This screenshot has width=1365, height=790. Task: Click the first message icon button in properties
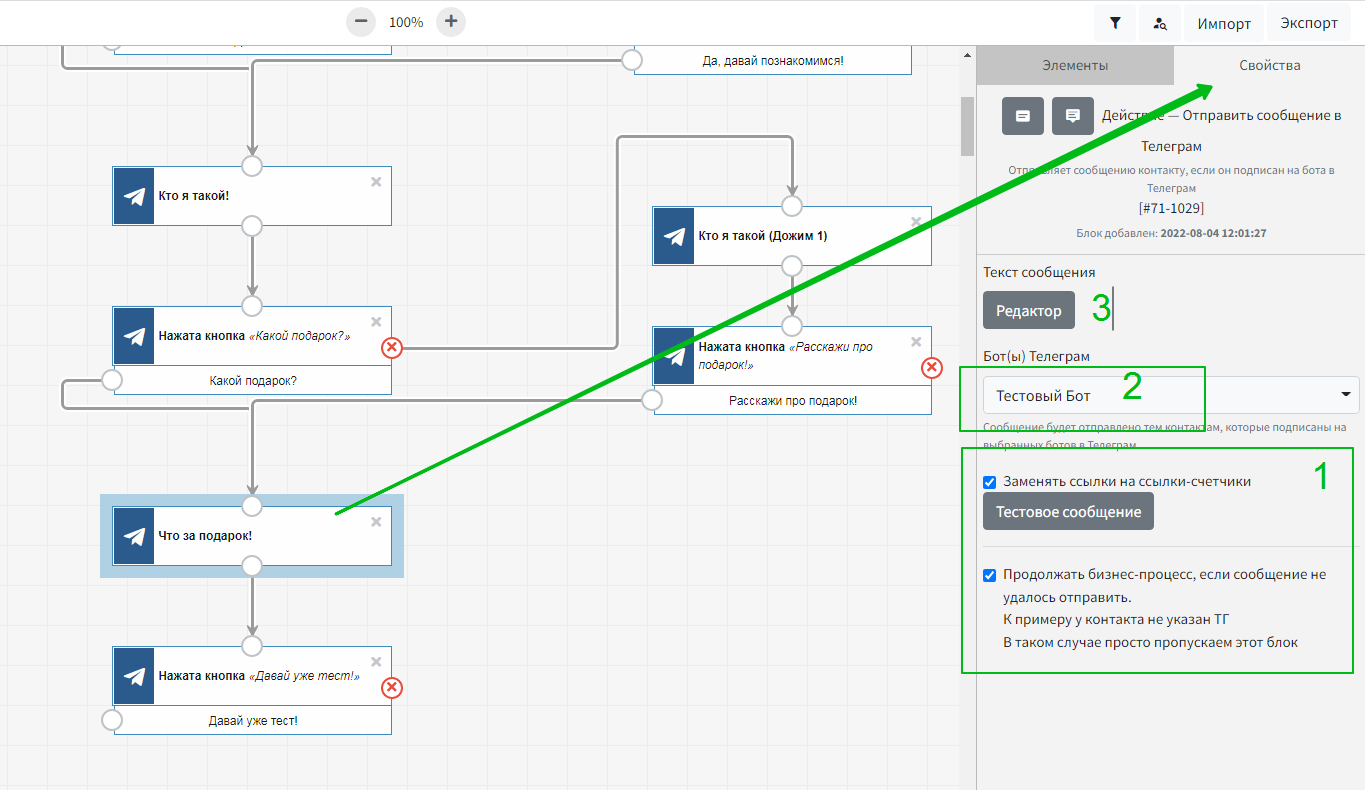(x=1023, y=116)
